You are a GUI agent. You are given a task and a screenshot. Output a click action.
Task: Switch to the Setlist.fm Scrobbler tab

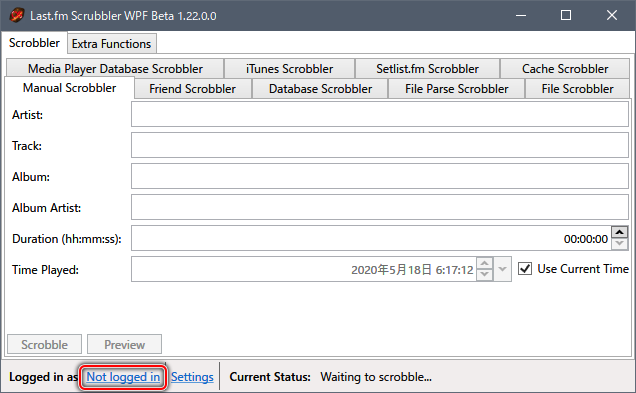point(427,69)
